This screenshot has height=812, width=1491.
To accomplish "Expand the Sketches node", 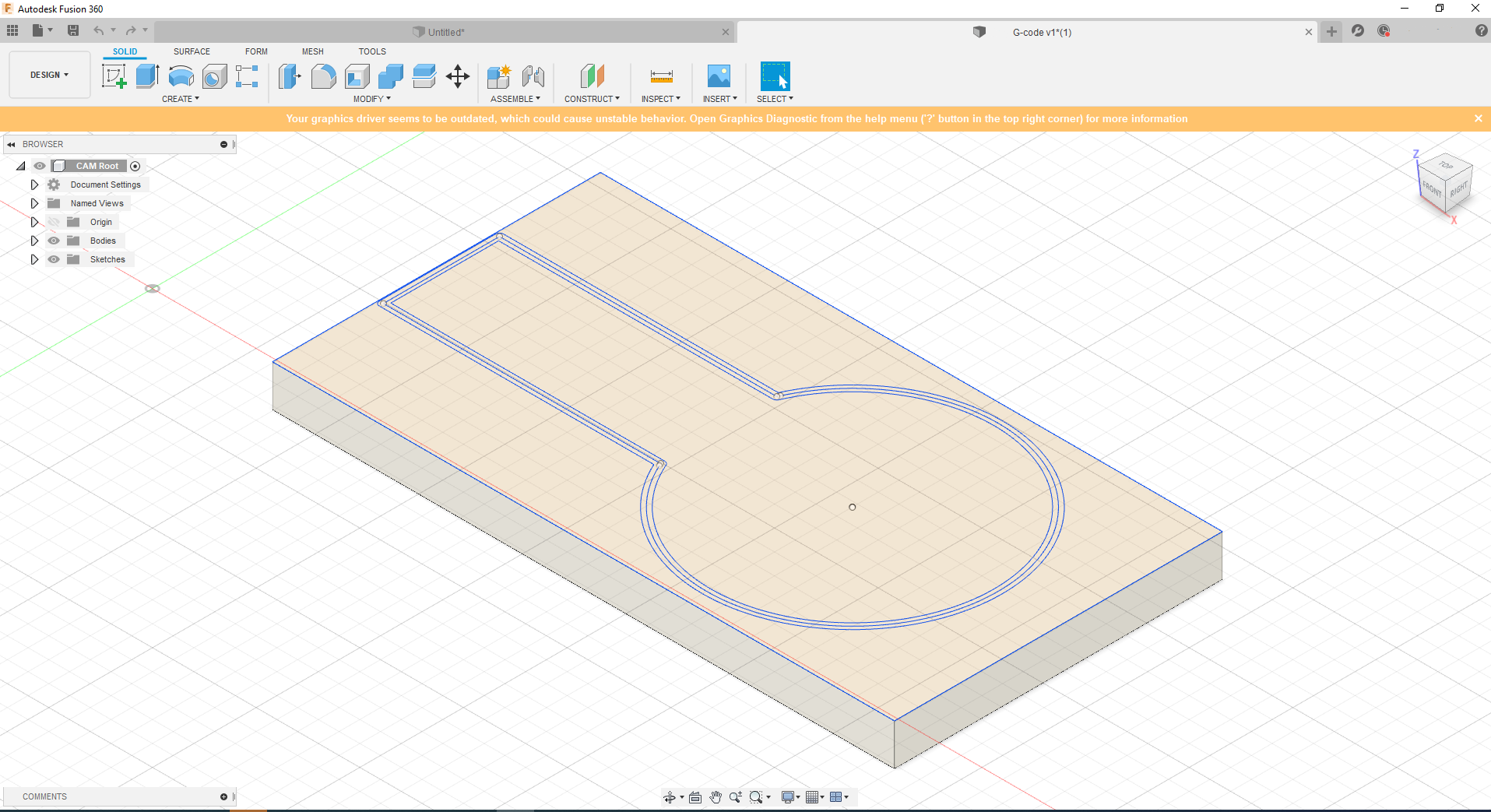I will pyautogui.click(x=34, y=259).
